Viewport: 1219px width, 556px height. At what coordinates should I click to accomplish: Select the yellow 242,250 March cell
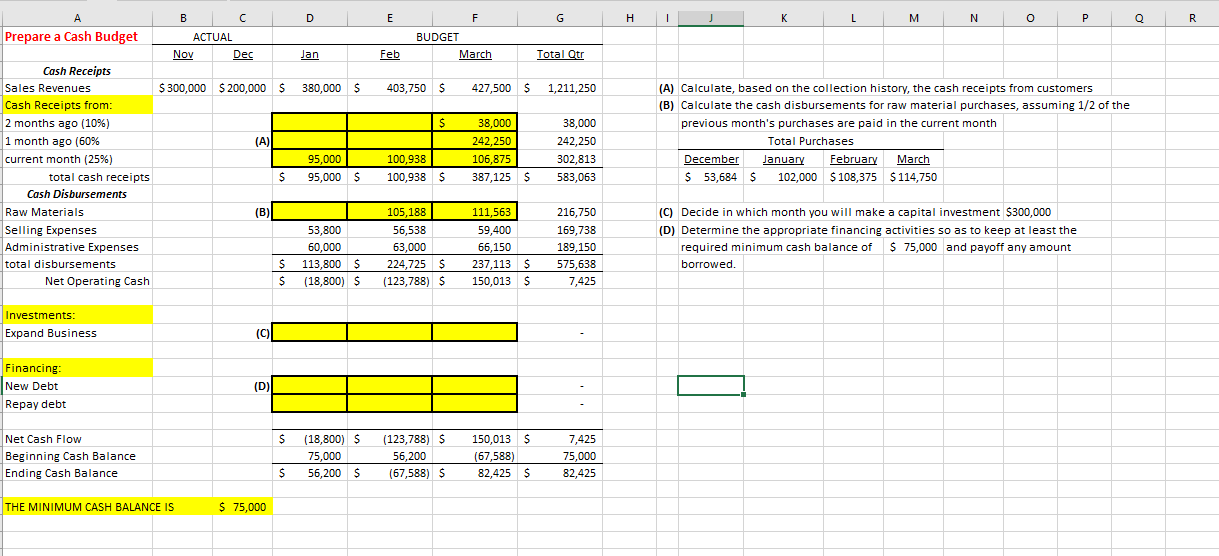[x=475, y=141]
